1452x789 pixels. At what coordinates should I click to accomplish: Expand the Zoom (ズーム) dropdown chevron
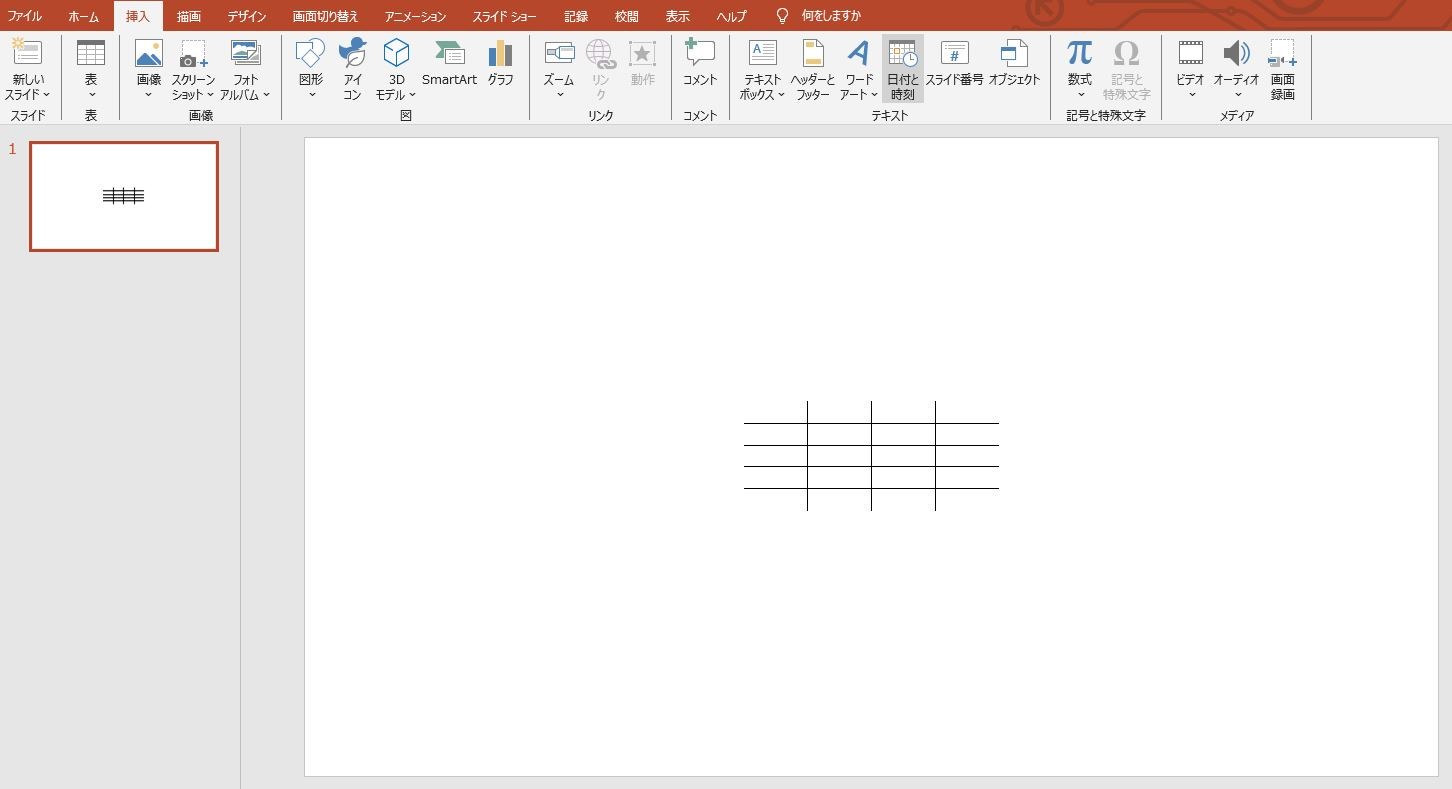pyautogui.click(x=559, y=95)
